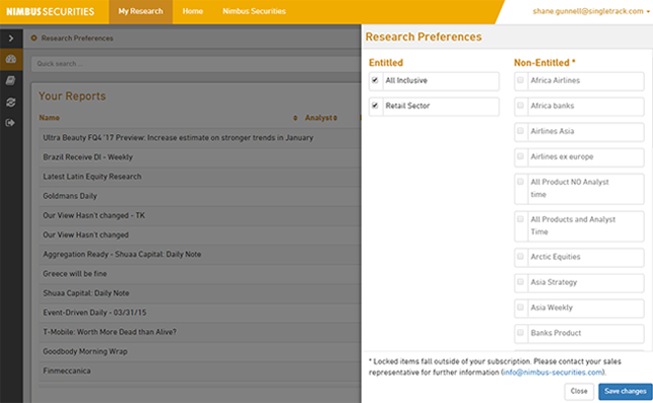This screenshot has height=403, width=653.
Task: Uncheck the Retail Sector checkbox
Action: point(375,105)
